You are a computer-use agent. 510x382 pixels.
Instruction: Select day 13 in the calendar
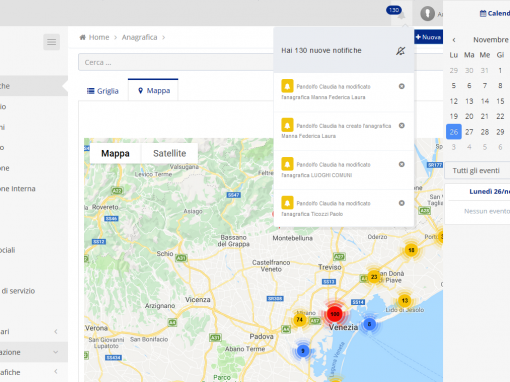[x=469, y=101]
